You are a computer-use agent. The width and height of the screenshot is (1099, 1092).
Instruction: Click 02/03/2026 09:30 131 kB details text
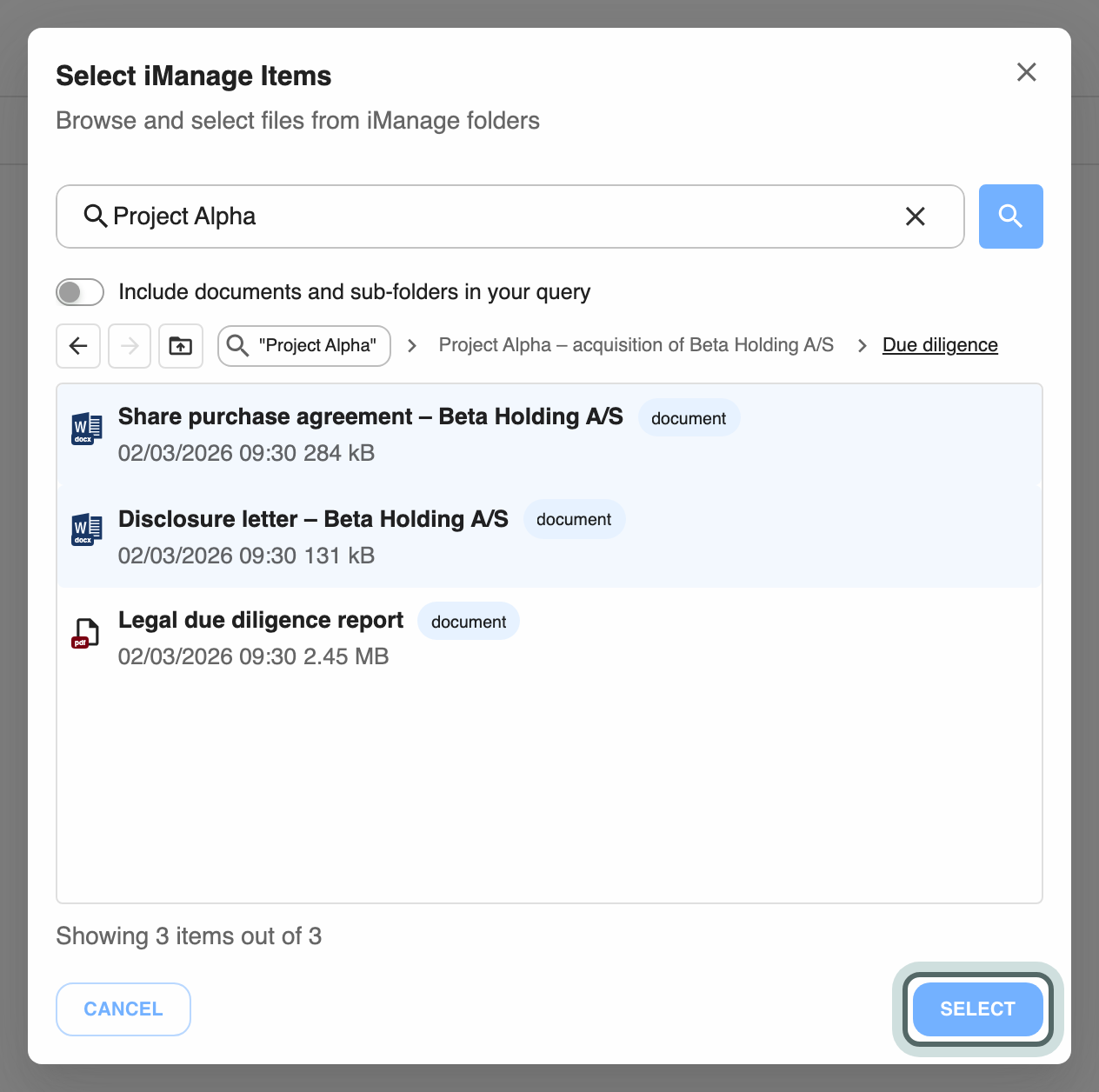(246, 556)
